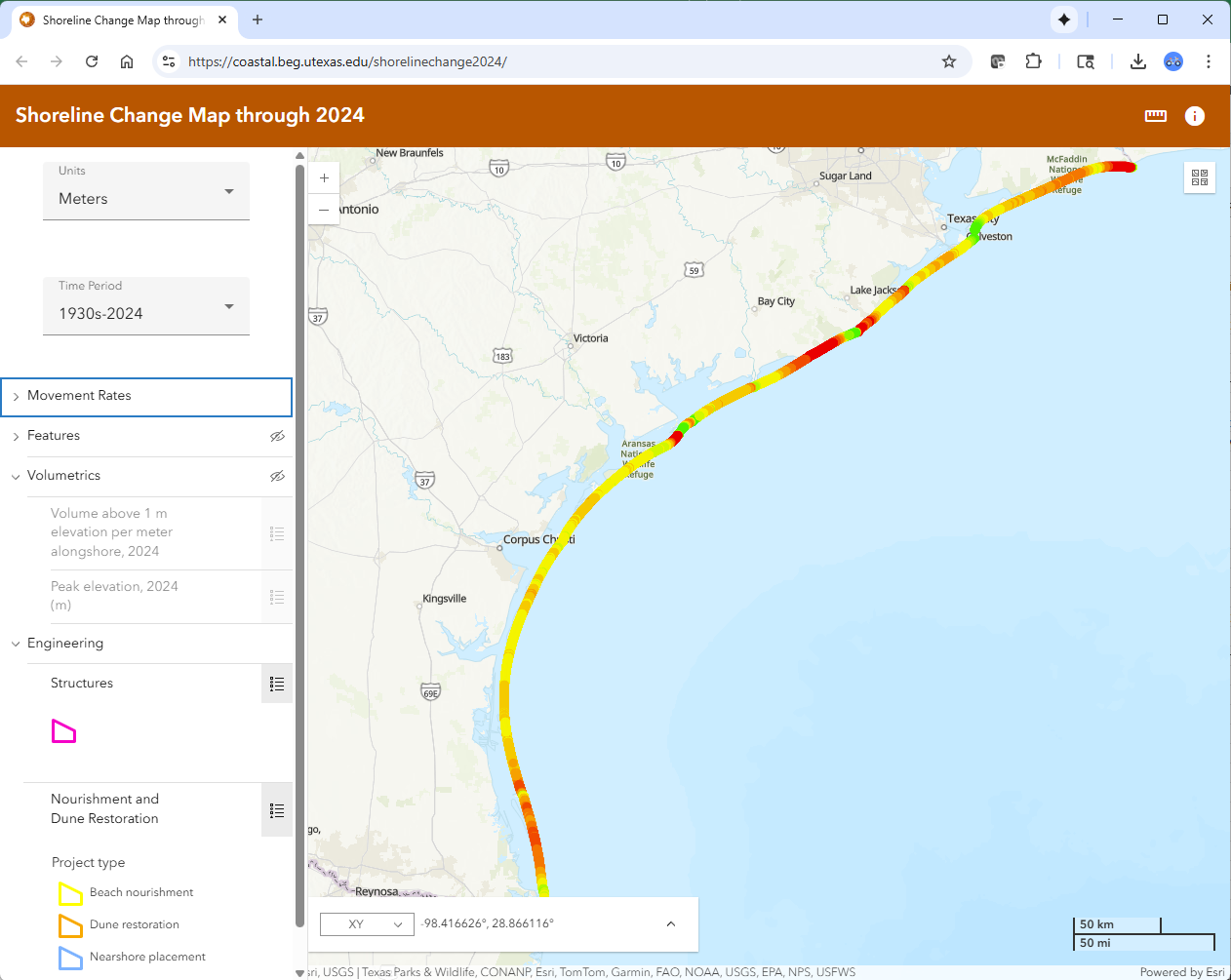Image resolution: width=1231 pixels, height=980 pixels.
Task: Open the legend for Nourishment and Dune Restoration
Action: (276, 809)
